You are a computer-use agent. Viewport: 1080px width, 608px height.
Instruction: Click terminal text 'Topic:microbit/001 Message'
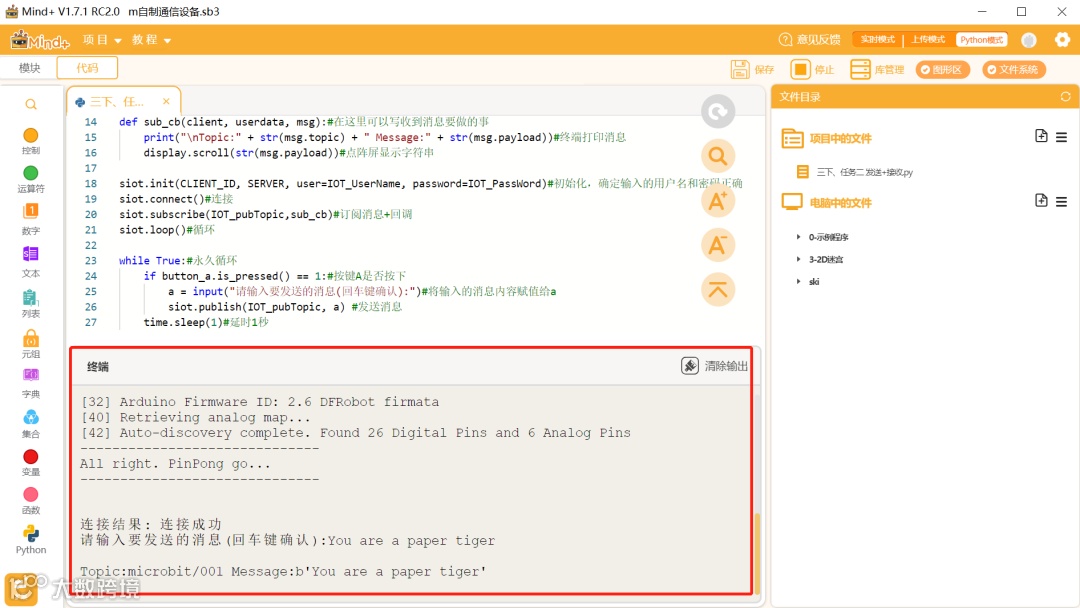pos(283,572)
